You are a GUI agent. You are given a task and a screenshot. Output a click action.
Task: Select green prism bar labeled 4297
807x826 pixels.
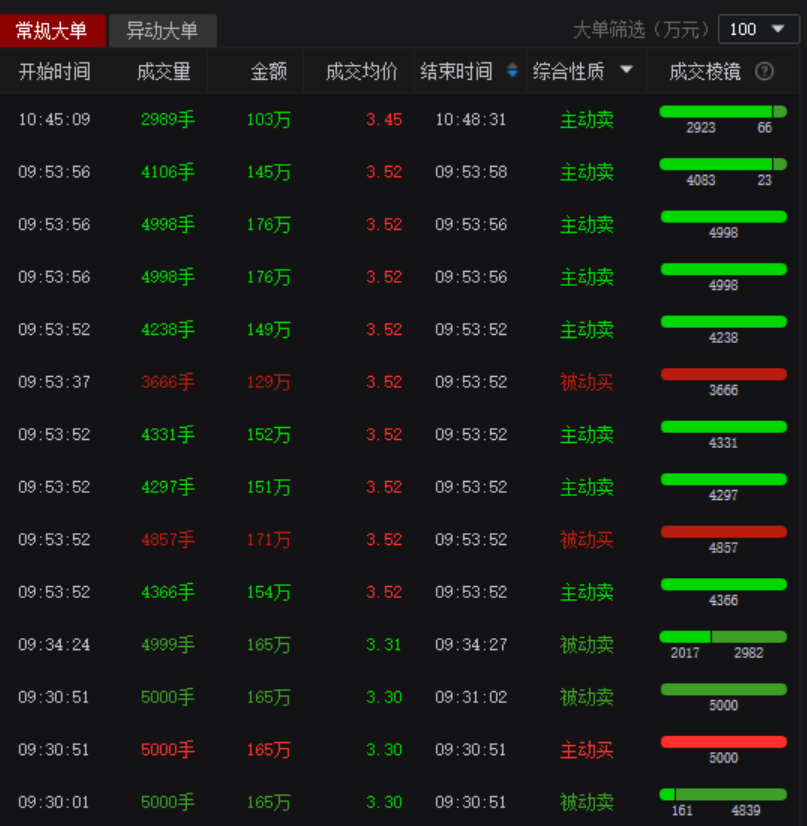point(723,479)
